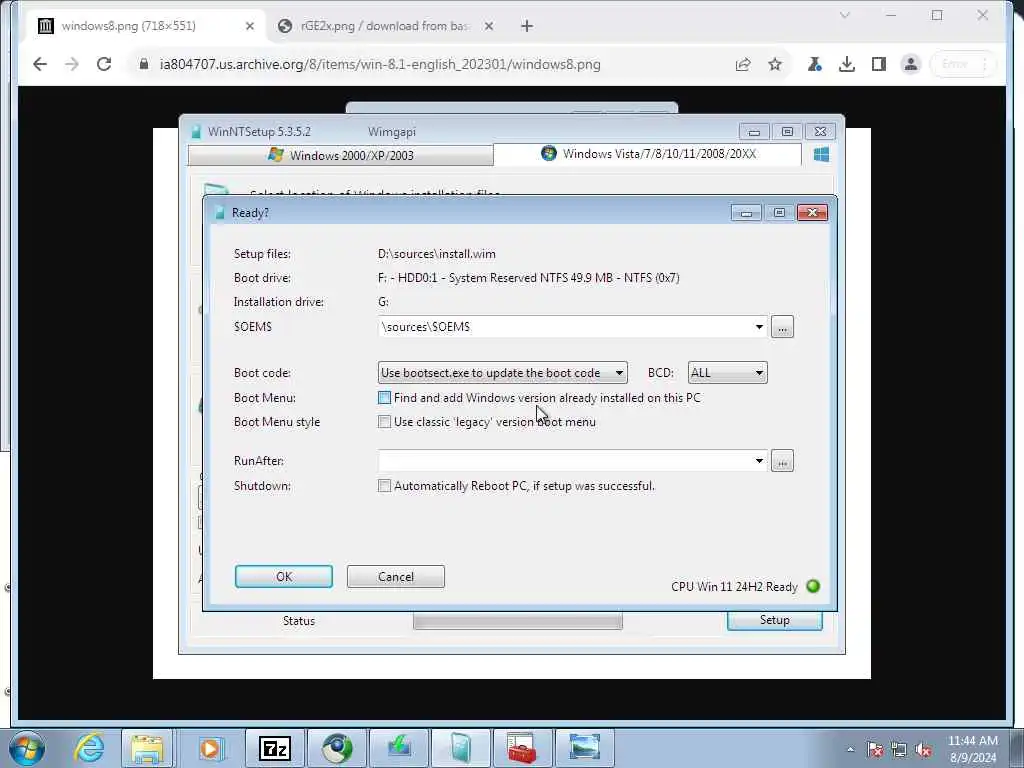
Task: Show hidden tray icons arrow
Action: pyautogui.click(x=850, y=750)
